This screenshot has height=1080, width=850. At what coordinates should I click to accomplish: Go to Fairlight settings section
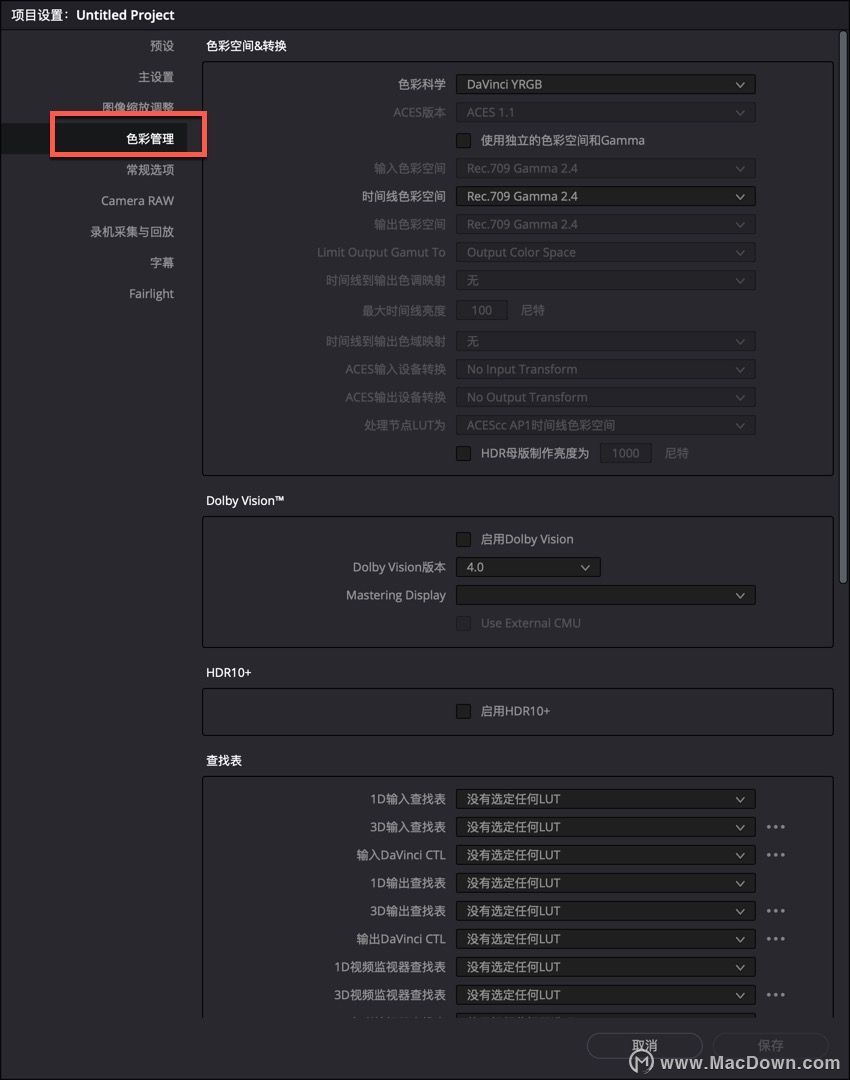coord(152,294)
